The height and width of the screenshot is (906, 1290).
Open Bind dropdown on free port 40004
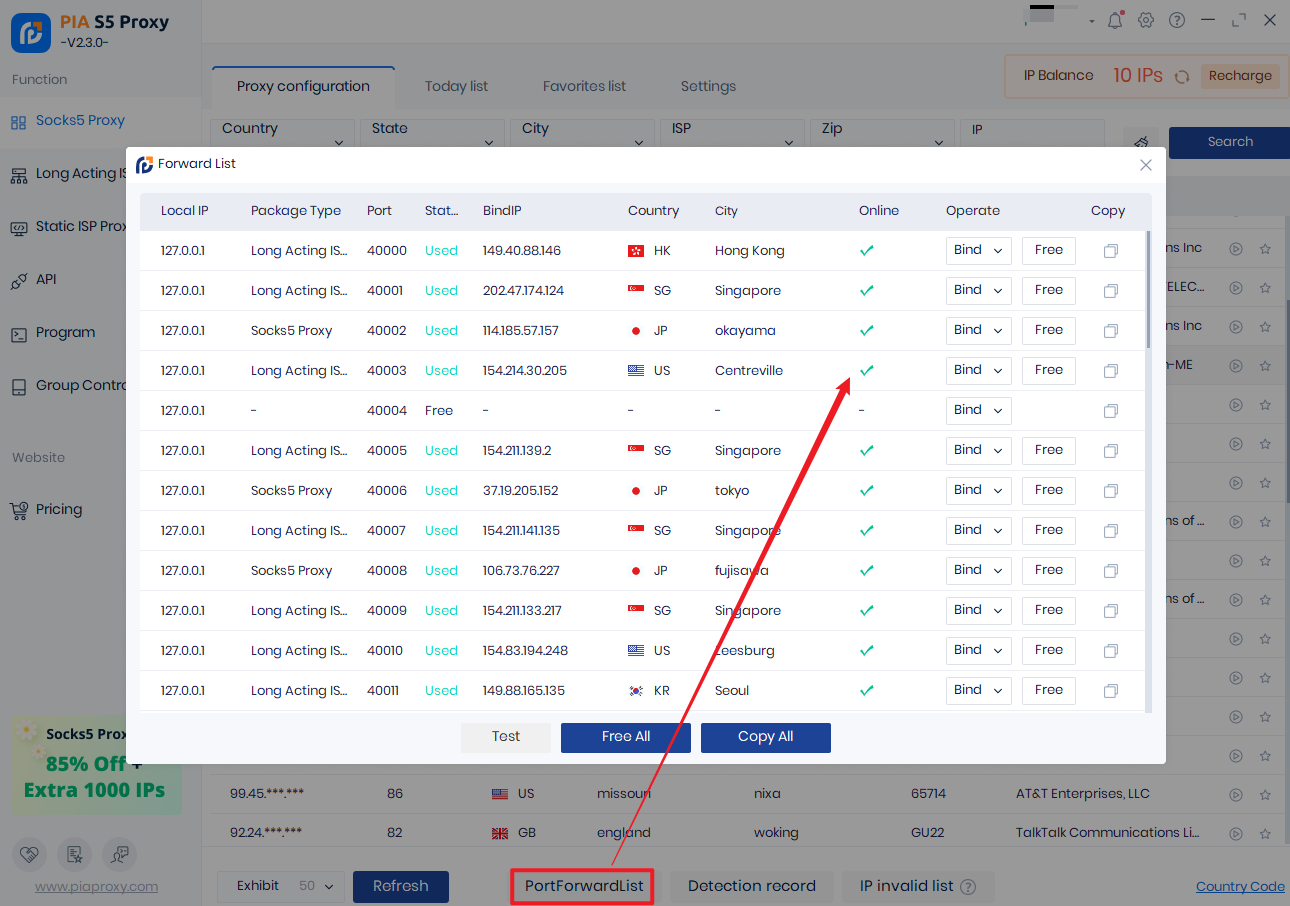[x=978, y=410]
